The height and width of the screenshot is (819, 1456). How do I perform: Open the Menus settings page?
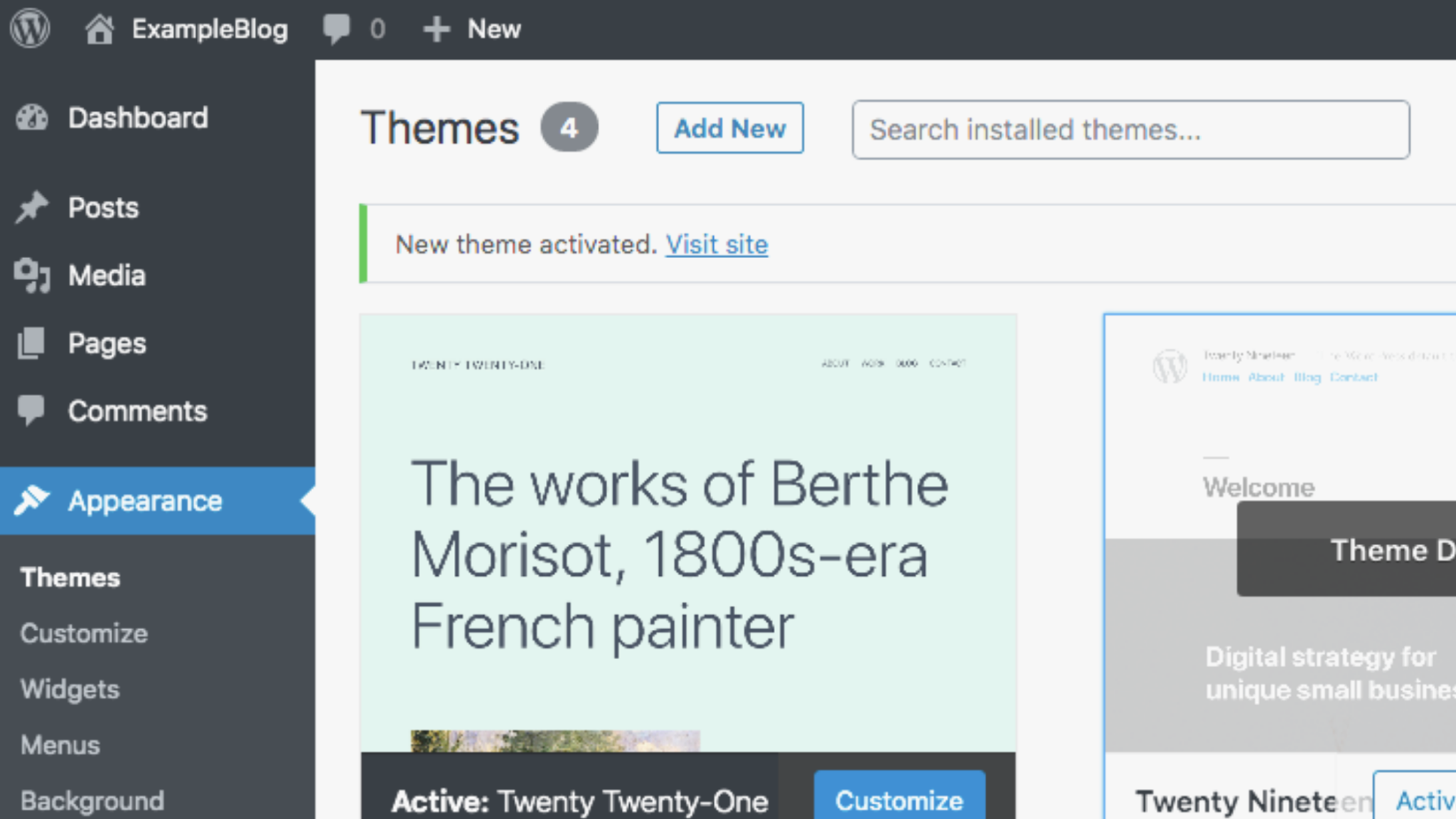[x=60, y=745]
